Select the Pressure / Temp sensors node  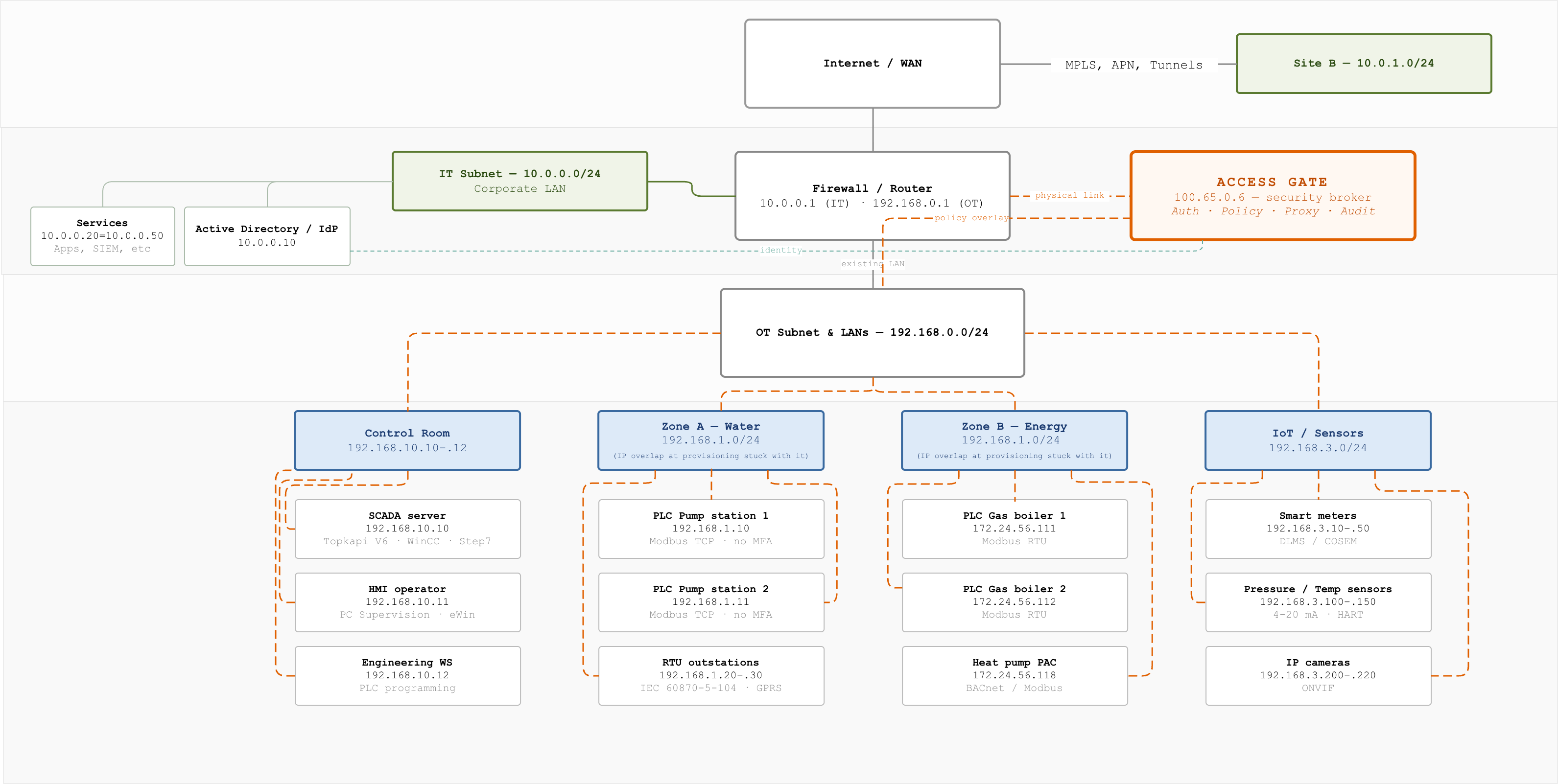coord(1318,602)
